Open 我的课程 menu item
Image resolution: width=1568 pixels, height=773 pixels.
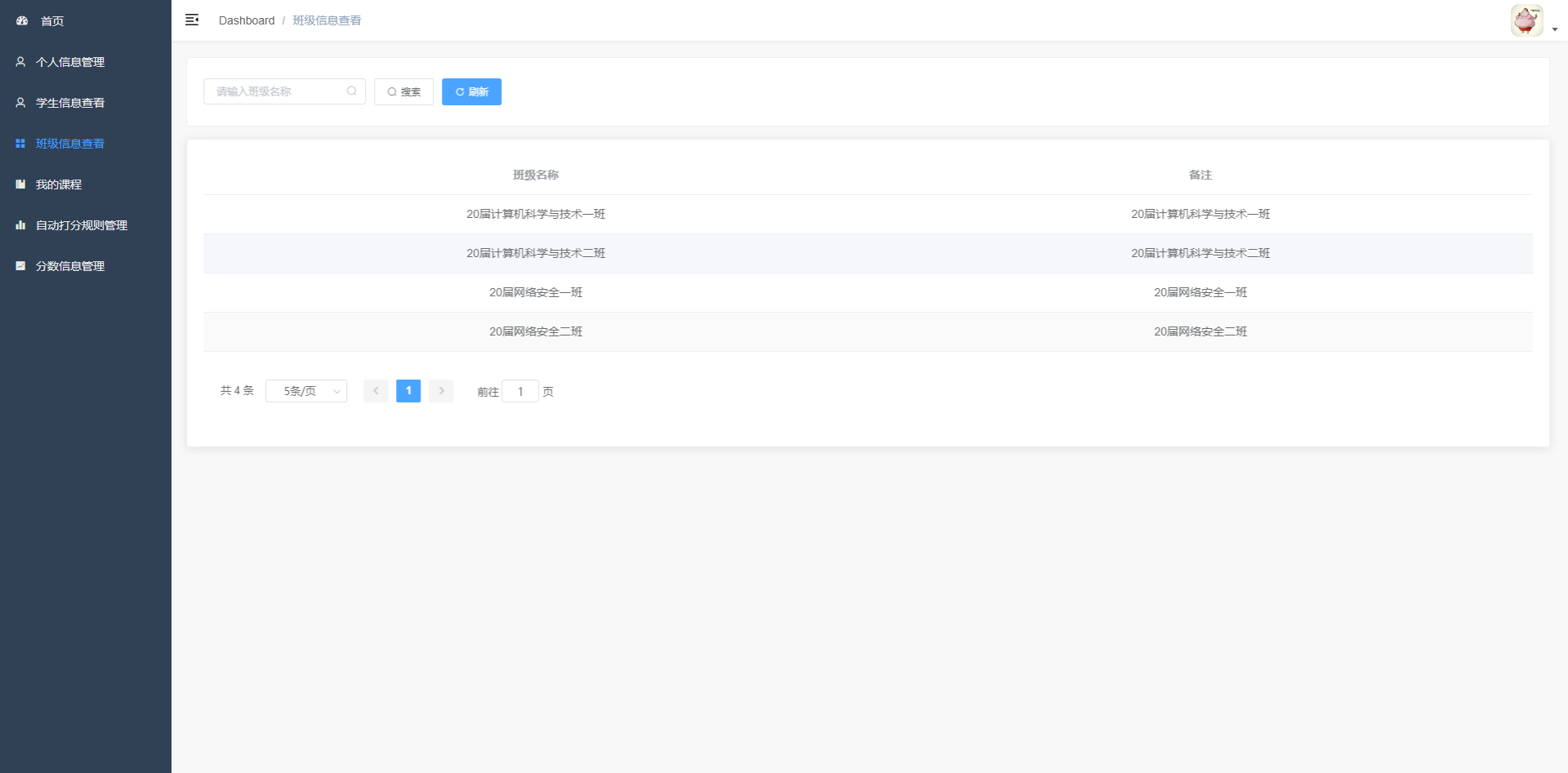click(x=59, y=184)
